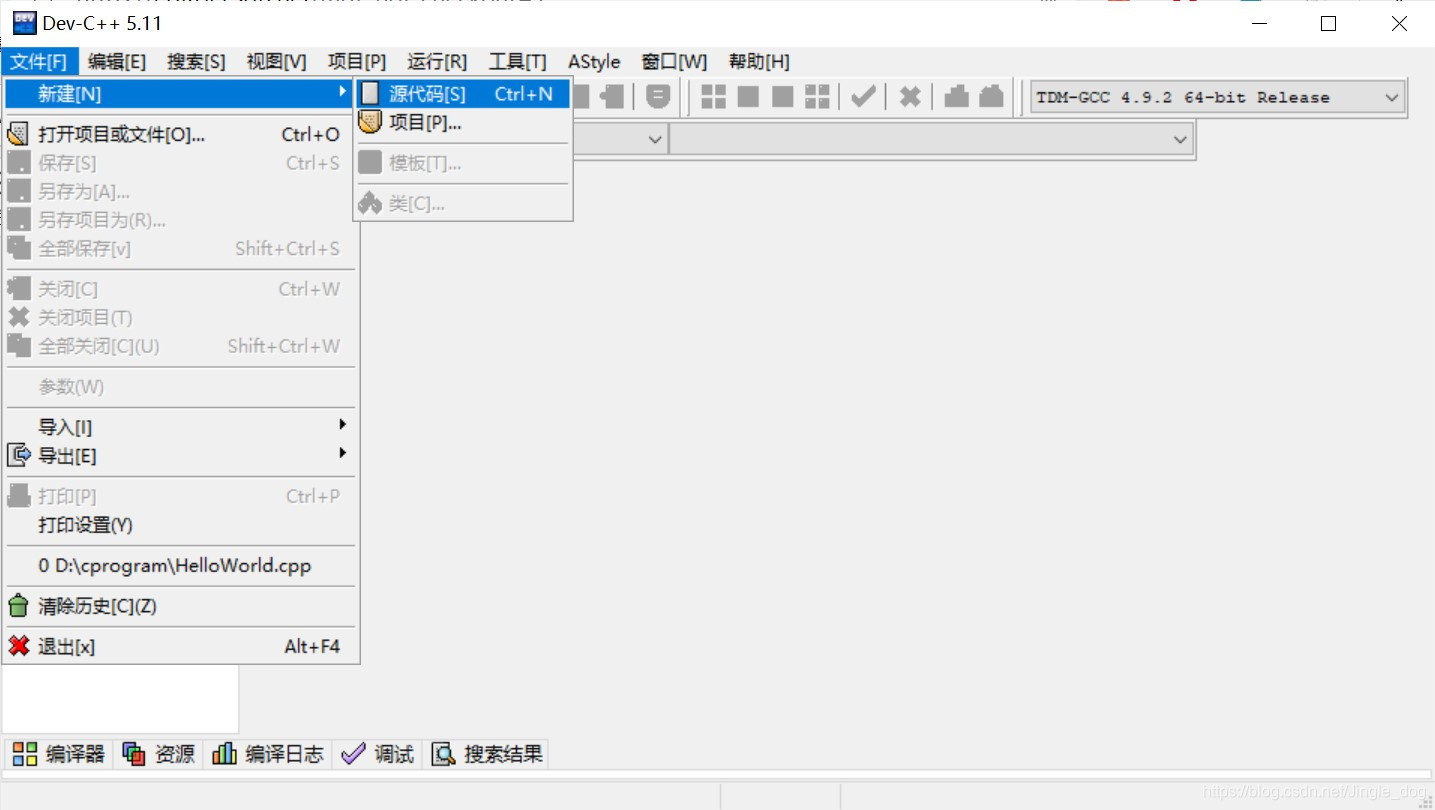Choose 源代码[S] to create new source file
This screenshot has height=810, width=1435.
(463, 94)
